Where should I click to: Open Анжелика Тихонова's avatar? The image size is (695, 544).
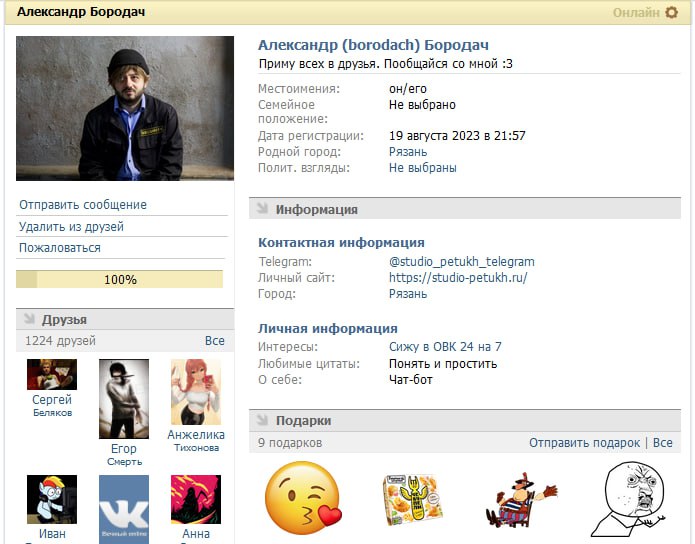pyautogui.click(x=196, y=392)
